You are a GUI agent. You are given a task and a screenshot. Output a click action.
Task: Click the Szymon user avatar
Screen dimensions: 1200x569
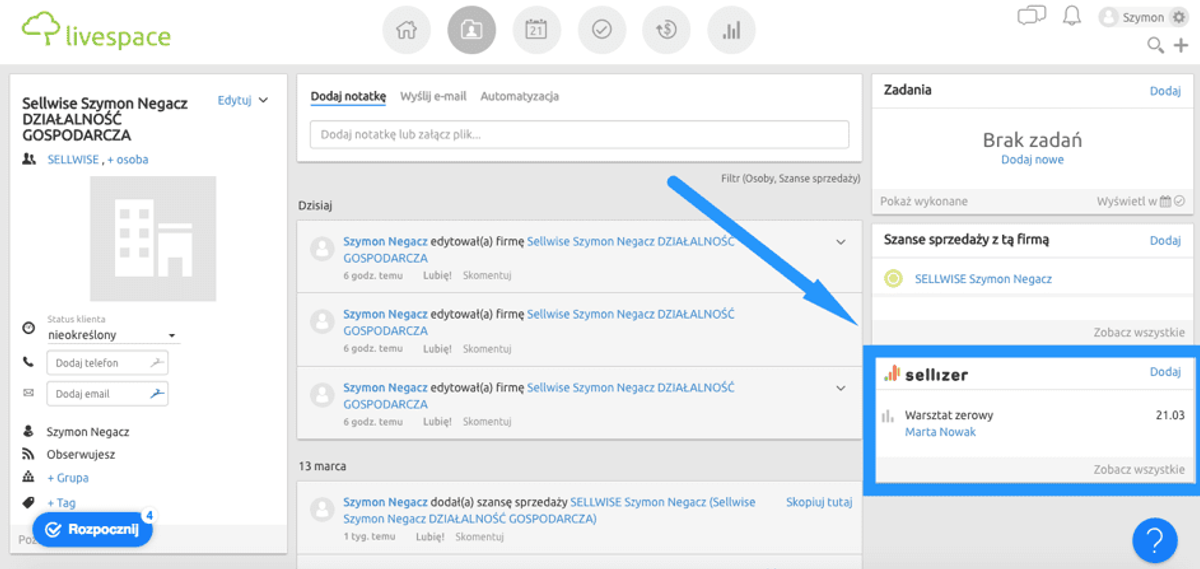1109,17
